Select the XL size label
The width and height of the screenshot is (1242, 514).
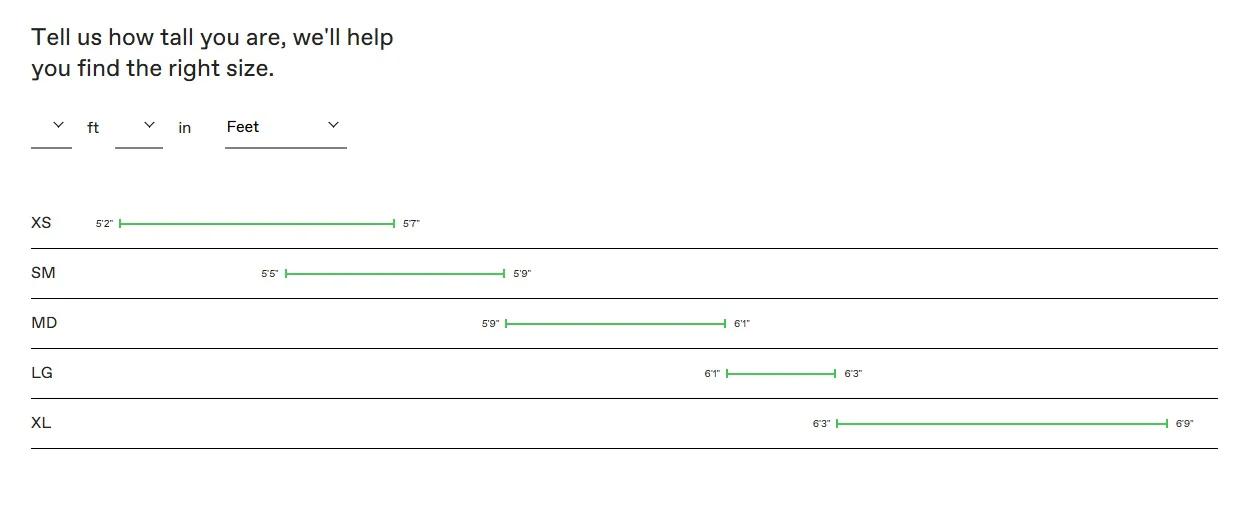click(x=41, y=423)
